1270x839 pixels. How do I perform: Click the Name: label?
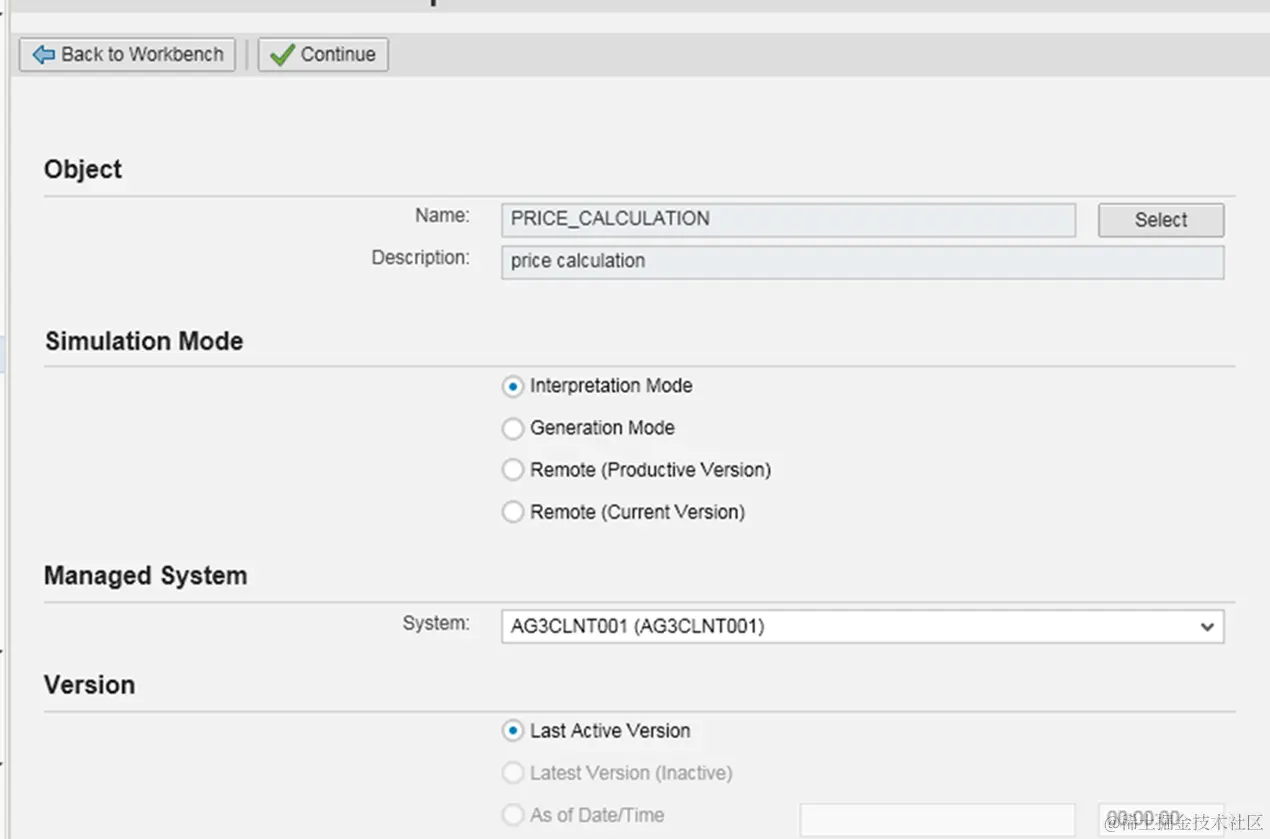pyautogui.click(x=442, y=215)
